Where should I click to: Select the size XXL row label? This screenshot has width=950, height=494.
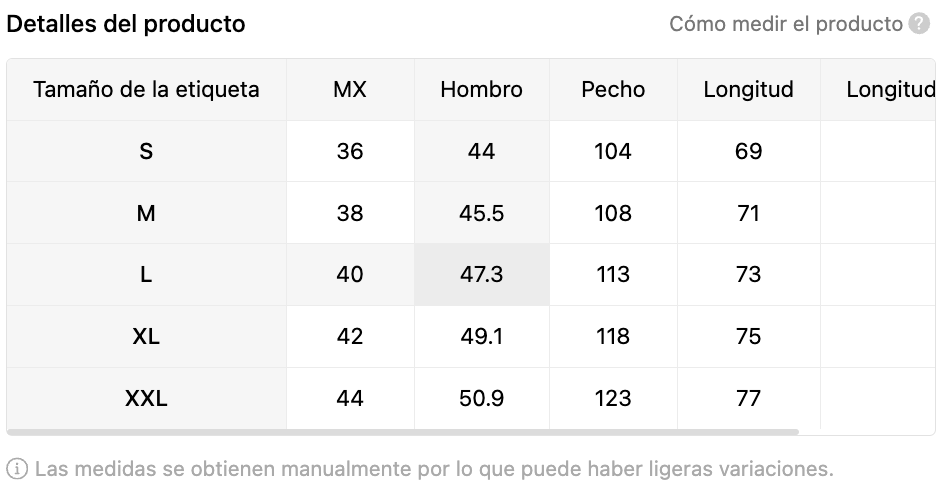tap(146, 398)
